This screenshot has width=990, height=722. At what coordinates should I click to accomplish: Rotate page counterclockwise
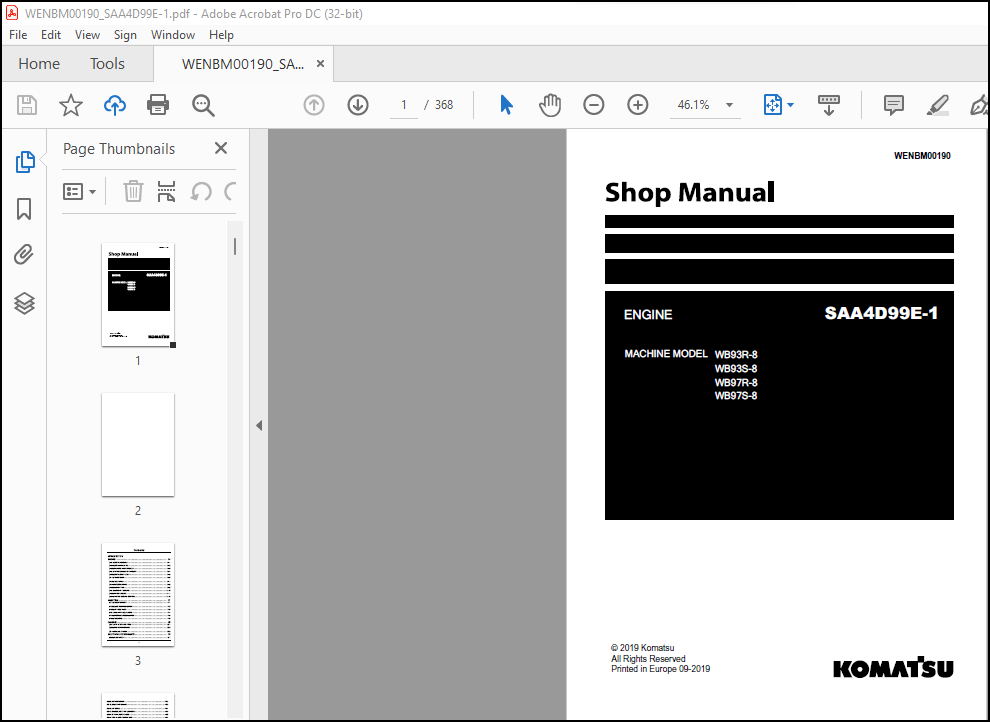point(201,191)
